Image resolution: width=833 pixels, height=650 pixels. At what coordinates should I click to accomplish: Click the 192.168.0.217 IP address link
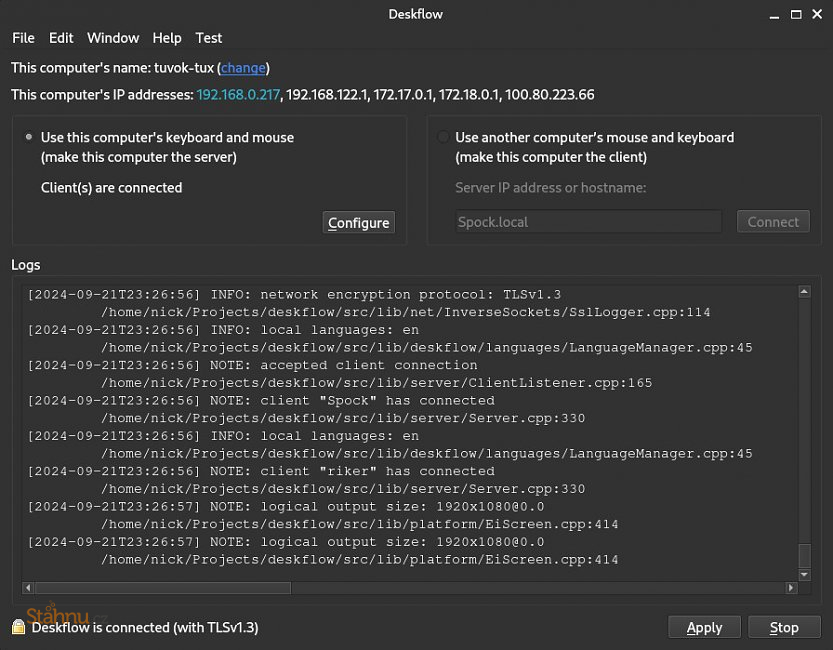pos(237,95)
